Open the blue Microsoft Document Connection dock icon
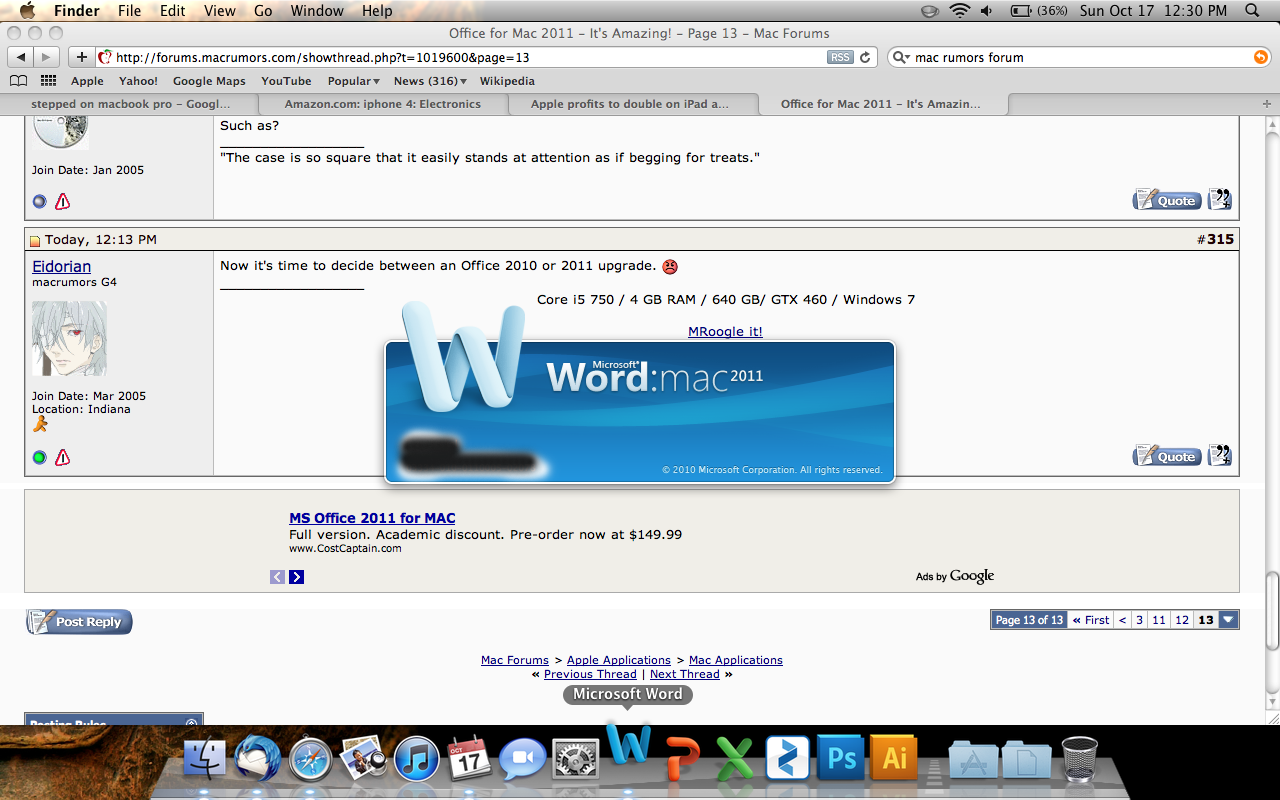The width and height of the screenshot is (1280, 800). pyautogui.click(x=787, y=757)
